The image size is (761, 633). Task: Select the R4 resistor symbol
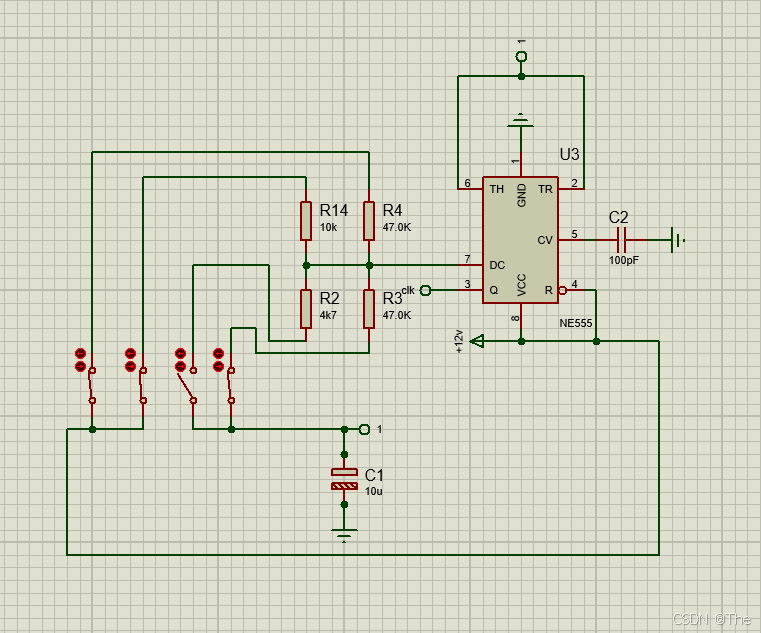coord(369,221)
